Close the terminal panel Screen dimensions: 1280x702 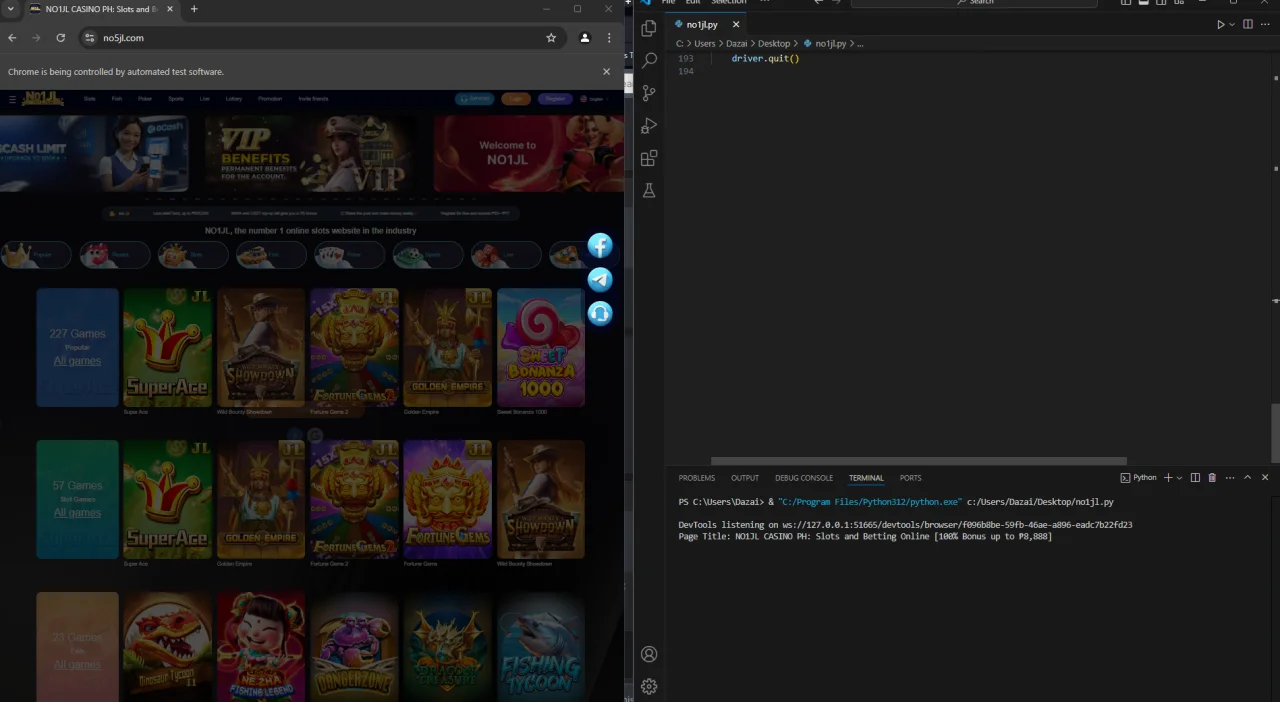coord(1265,478)
